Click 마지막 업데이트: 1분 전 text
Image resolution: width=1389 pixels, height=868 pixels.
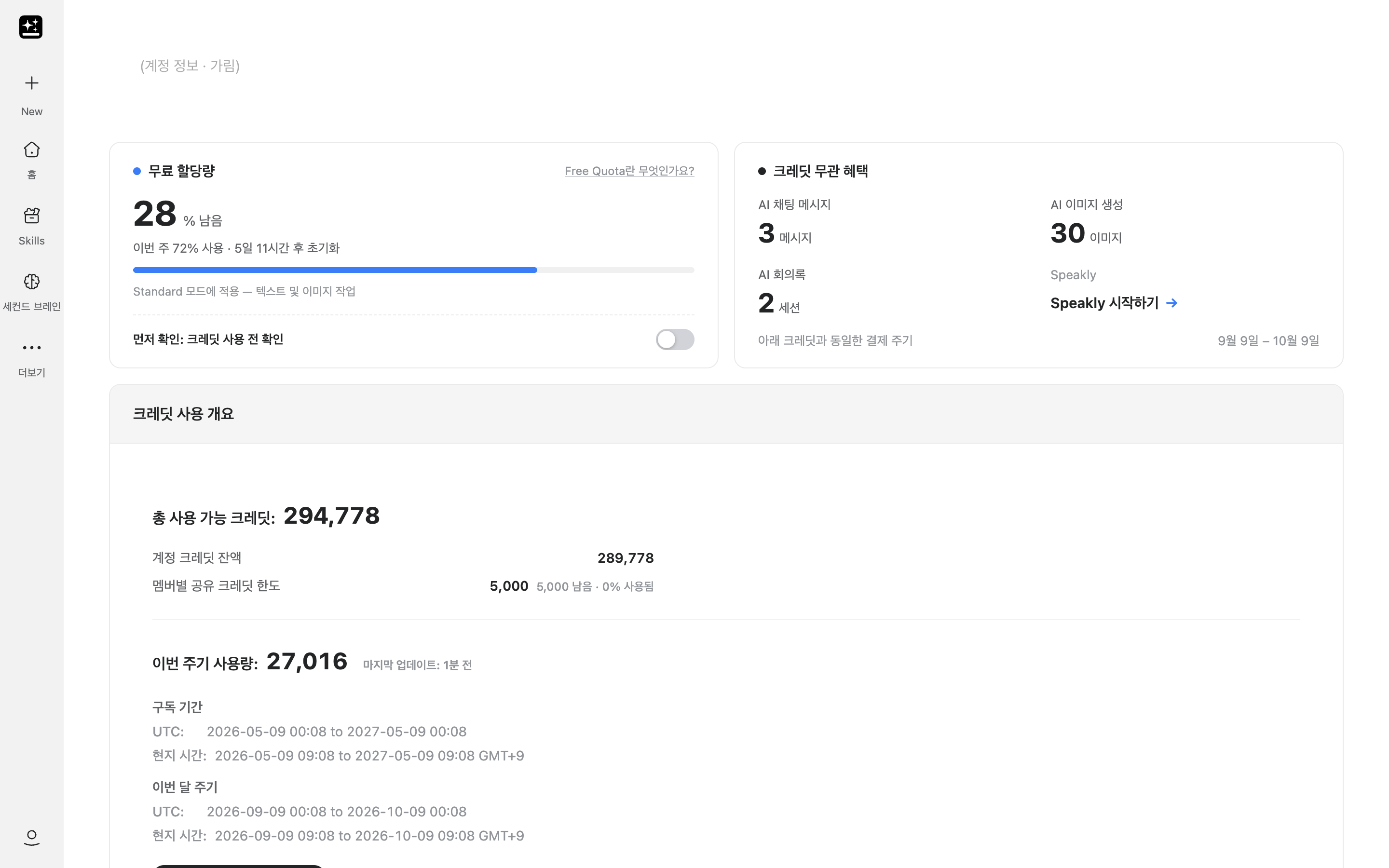pos(417,665)
